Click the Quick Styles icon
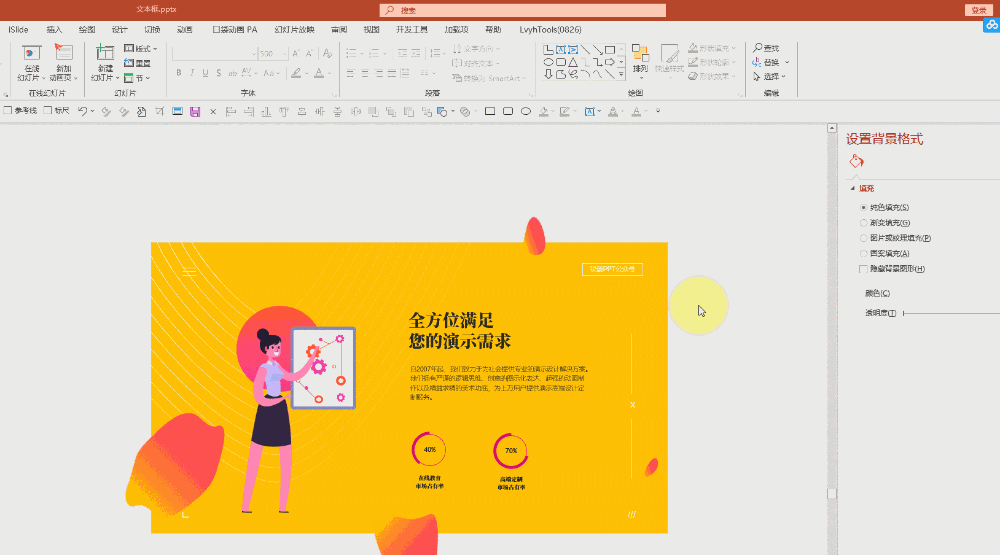1000x555 pixels. [x=669, y=54]
